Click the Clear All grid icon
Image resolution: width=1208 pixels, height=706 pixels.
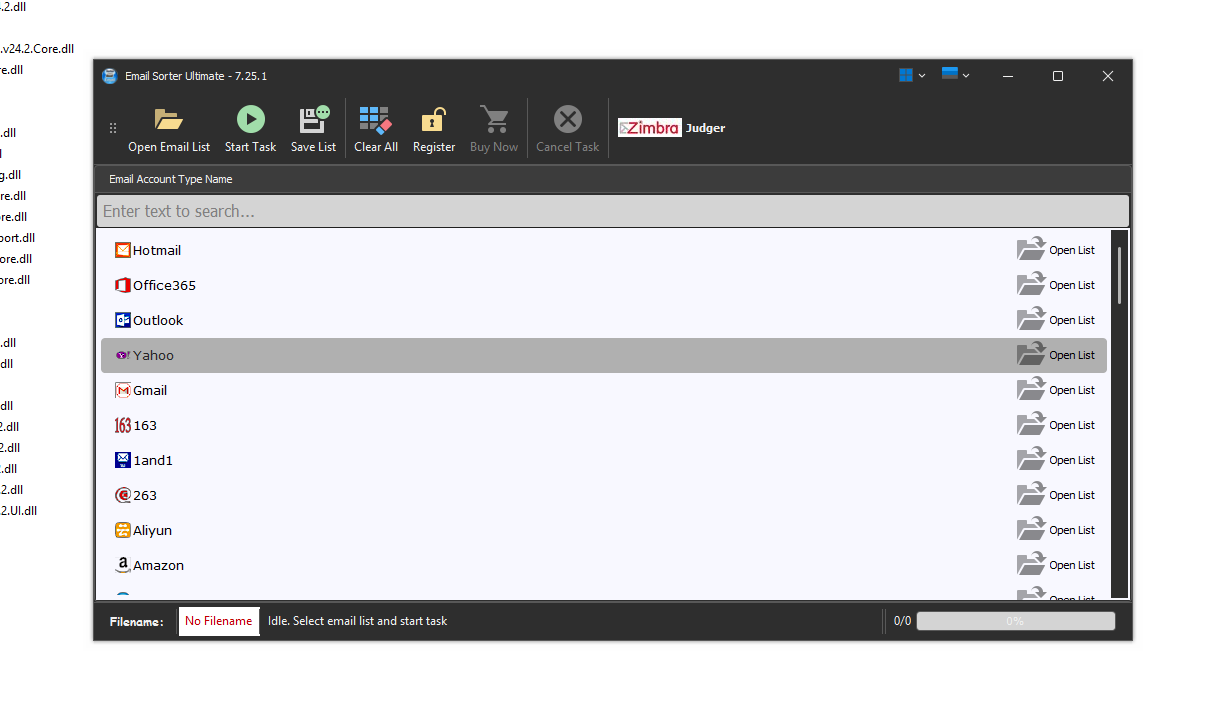375,120
